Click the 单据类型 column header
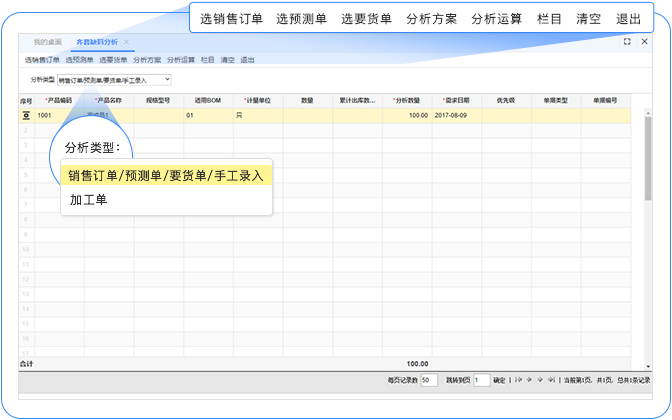 click(556, 100)
